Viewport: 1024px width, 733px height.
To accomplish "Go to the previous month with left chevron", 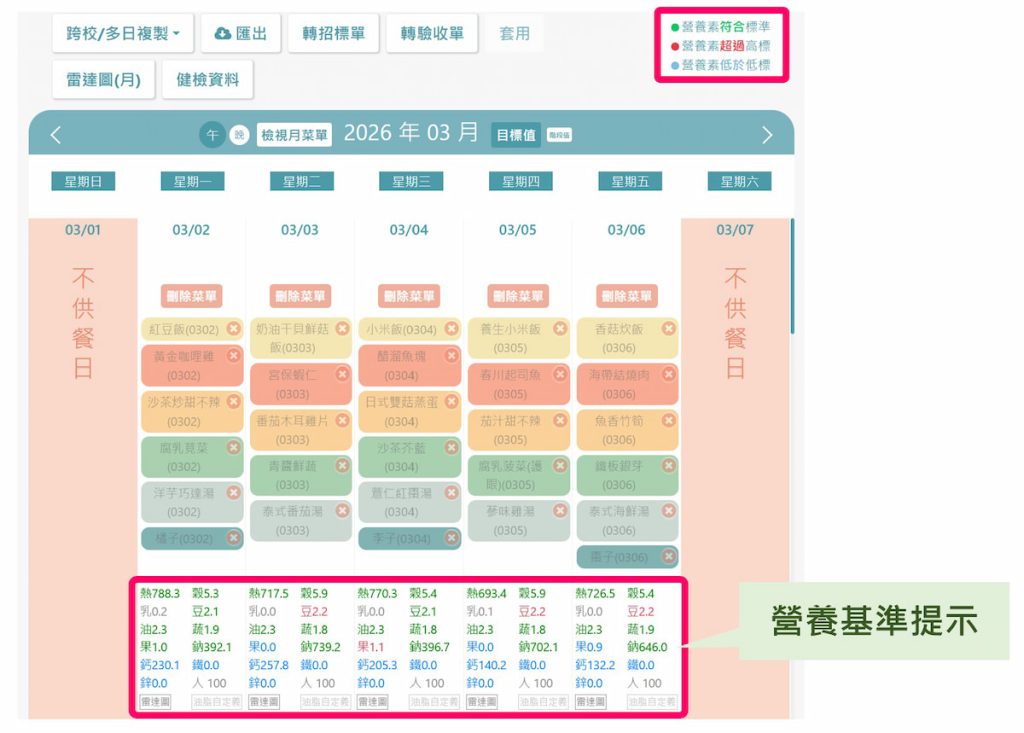I will click(56, 133).
